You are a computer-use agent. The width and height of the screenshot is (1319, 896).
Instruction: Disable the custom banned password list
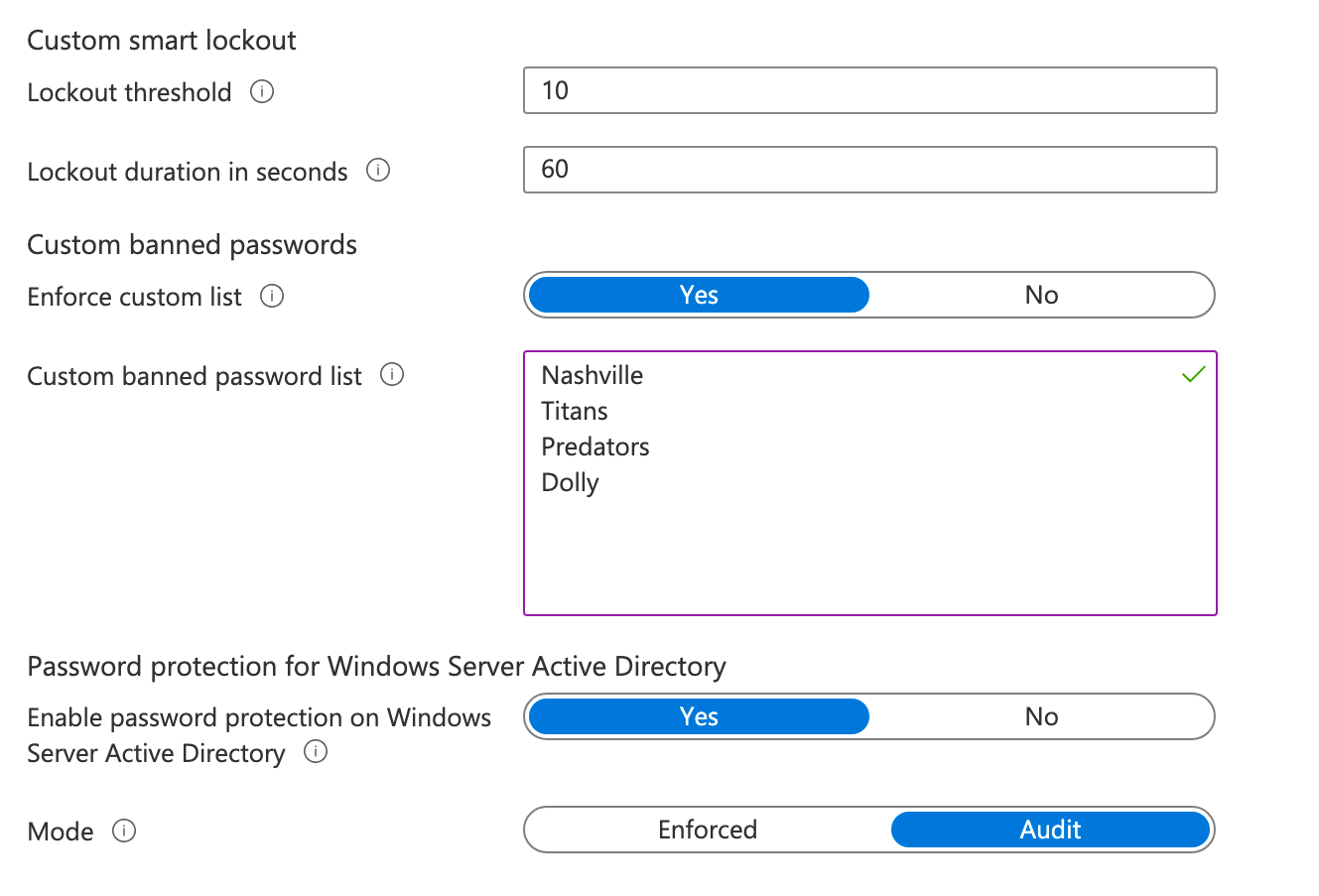(1041, 295)
